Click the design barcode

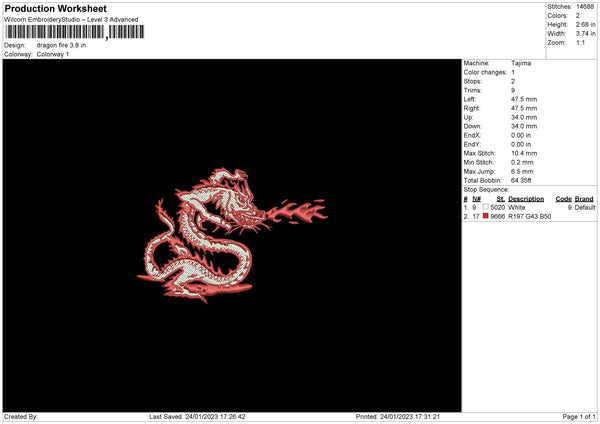pyautogui.click(x=75, y=32)
